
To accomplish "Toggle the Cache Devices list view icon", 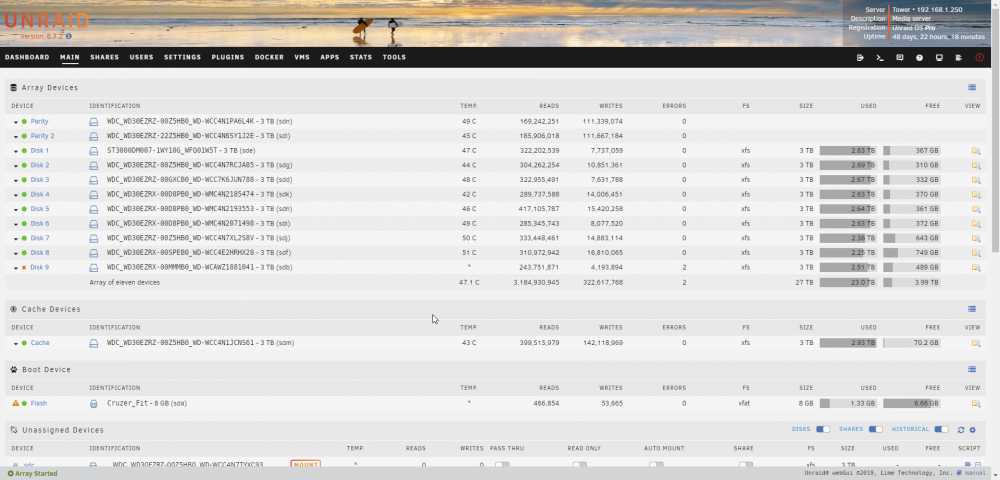I will (972, 309).
